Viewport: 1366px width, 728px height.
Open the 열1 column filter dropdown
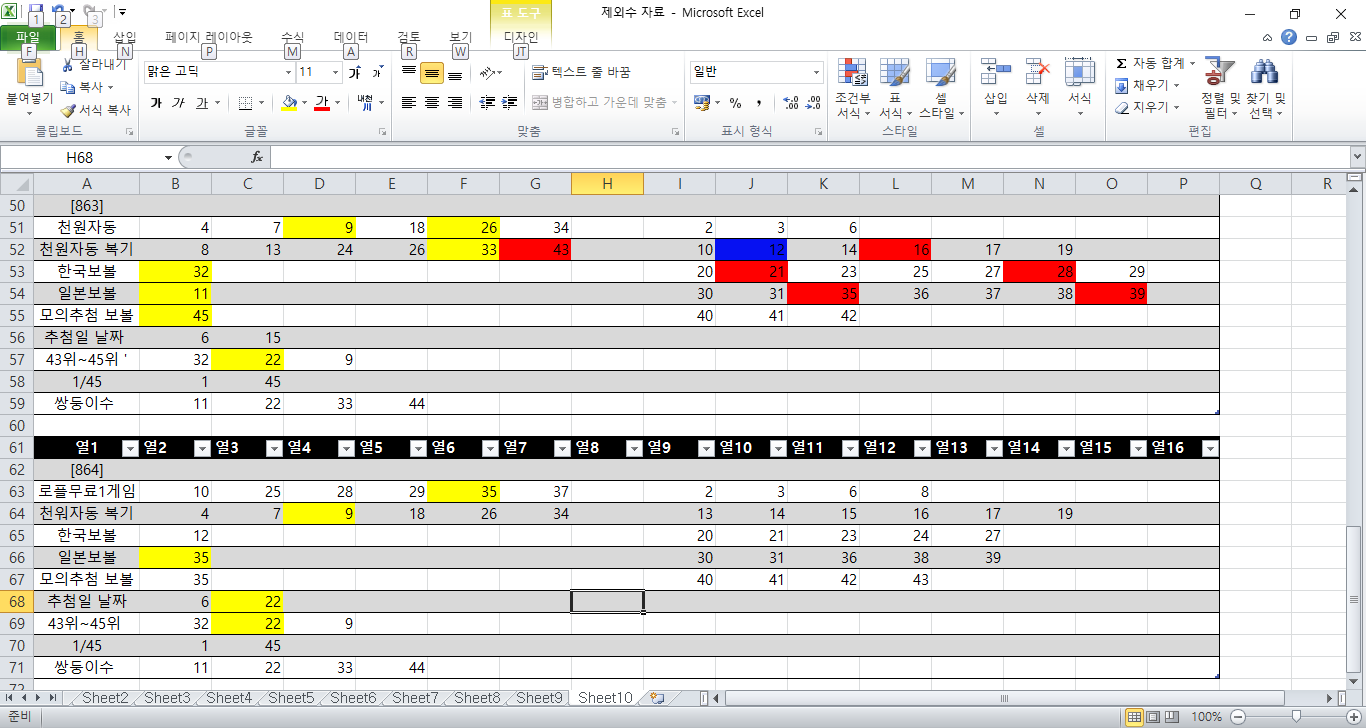129,448
